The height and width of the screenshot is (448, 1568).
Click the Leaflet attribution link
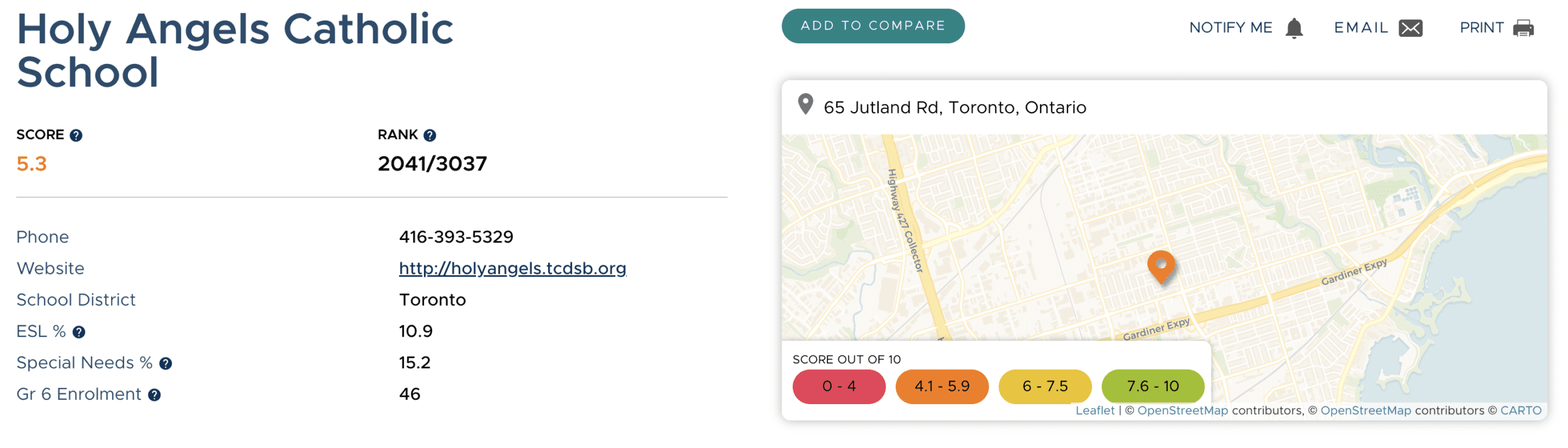(1095, 410)
